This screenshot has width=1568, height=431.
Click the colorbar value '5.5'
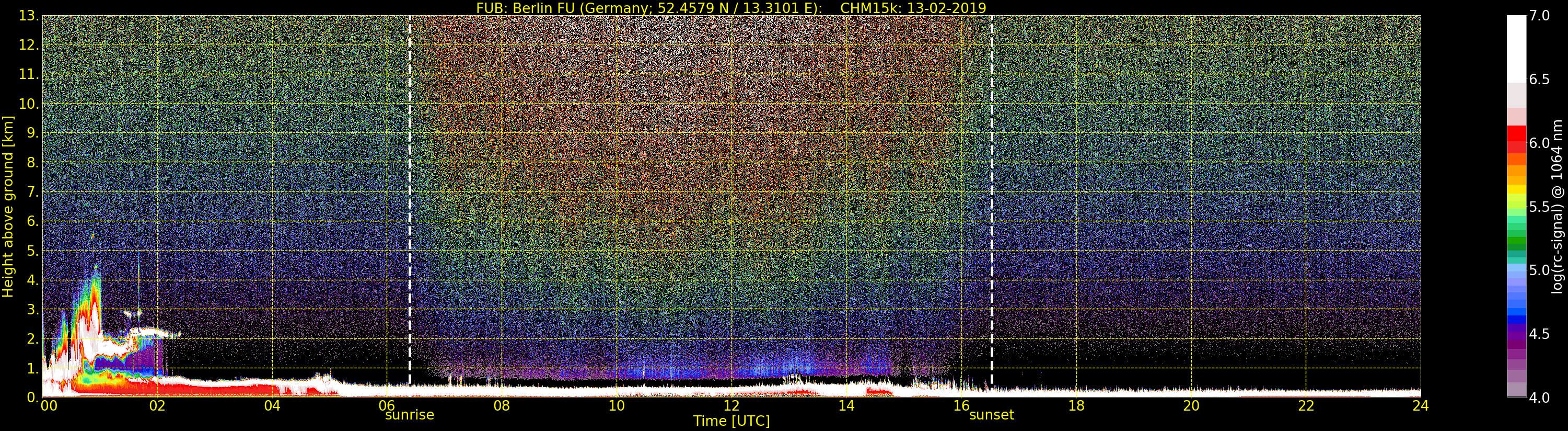point(1539,207)
